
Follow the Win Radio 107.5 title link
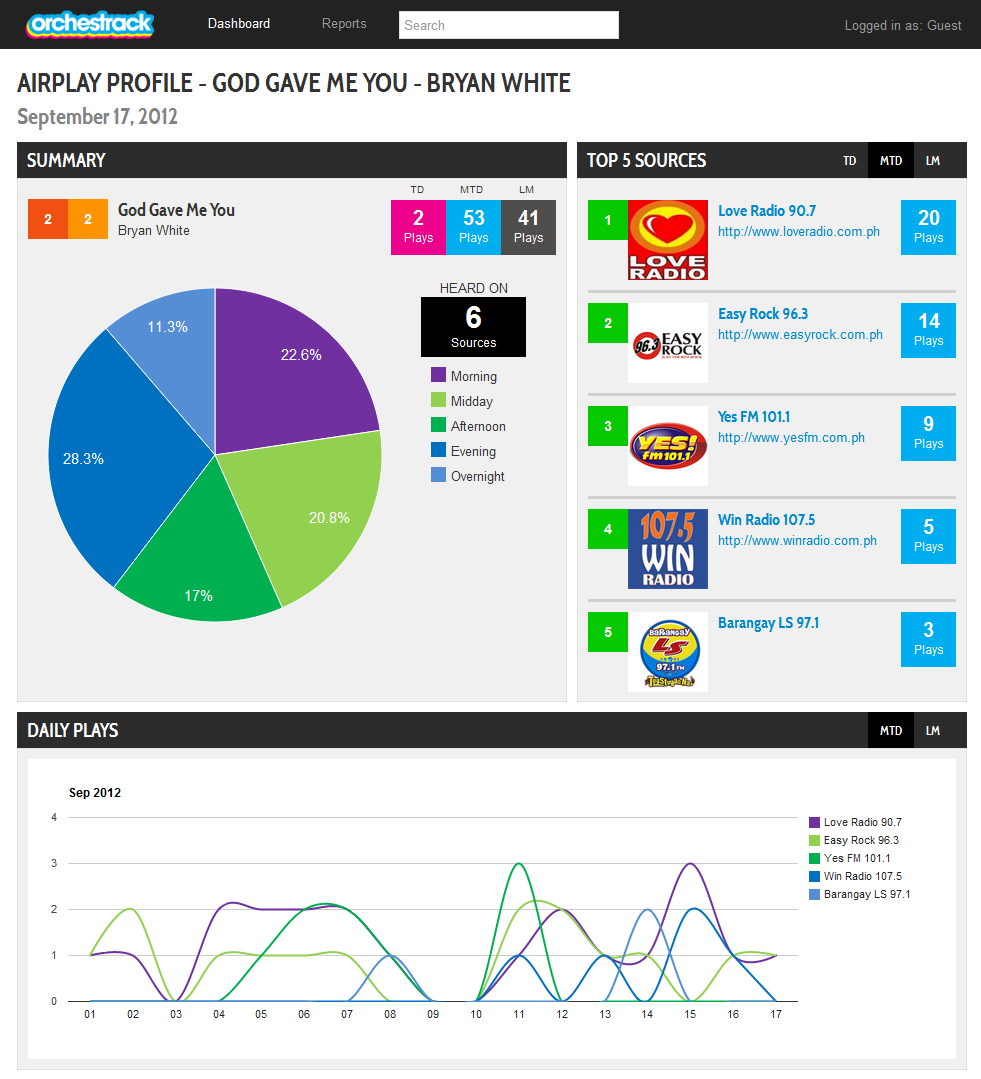766,520
